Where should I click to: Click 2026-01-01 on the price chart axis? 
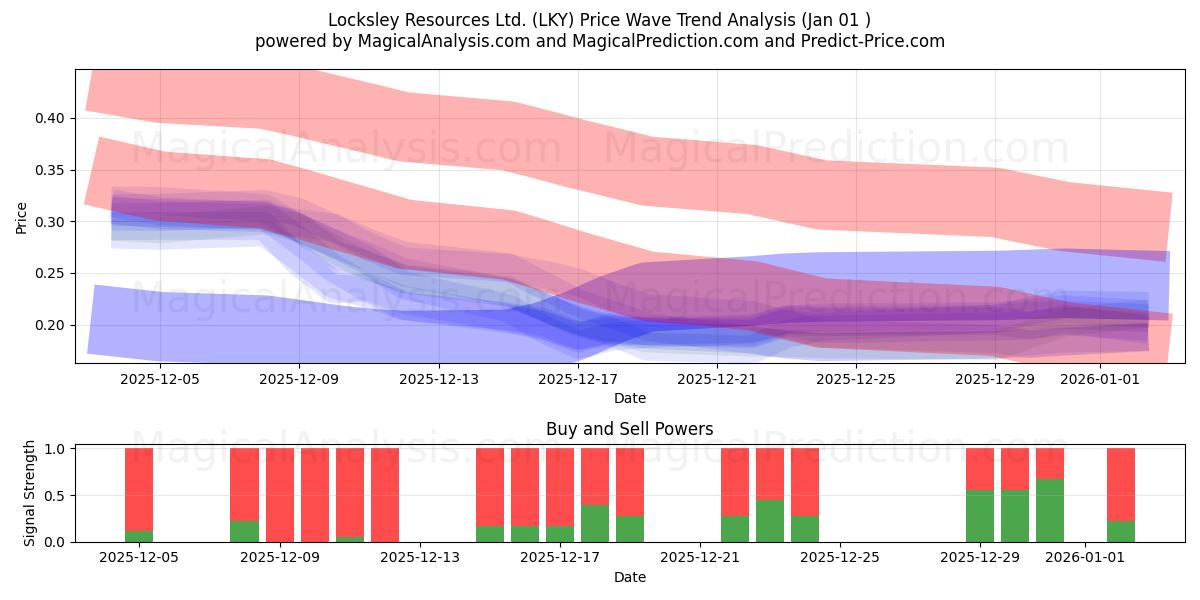(x=1099, y=379)
